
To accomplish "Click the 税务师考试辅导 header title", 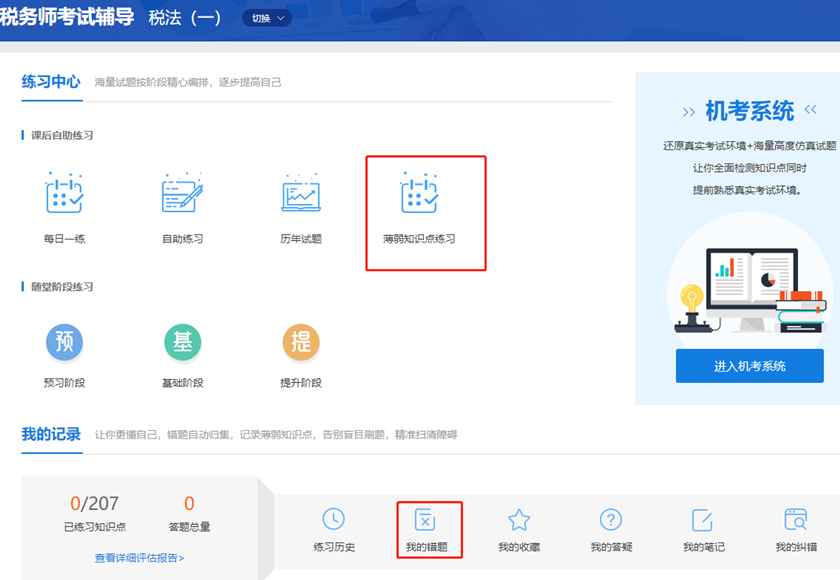I will coord(67,17).
